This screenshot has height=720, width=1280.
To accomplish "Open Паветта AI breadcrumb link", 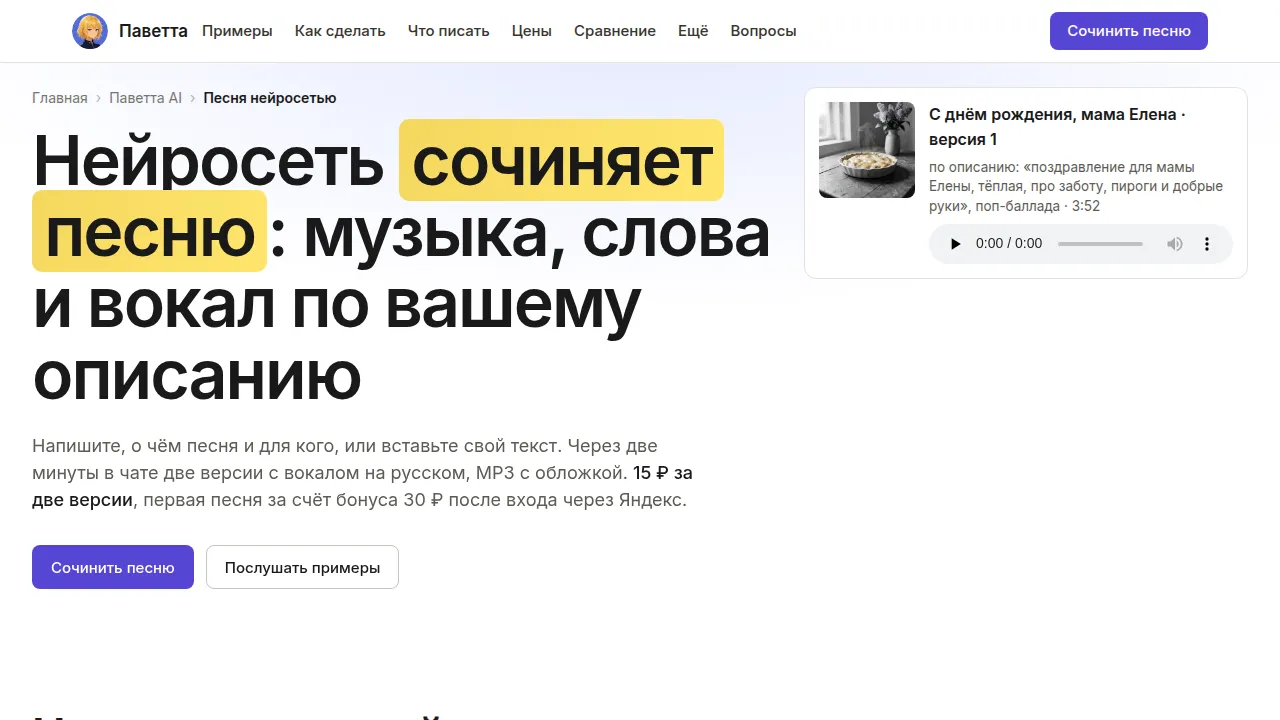I will [146, 98].
